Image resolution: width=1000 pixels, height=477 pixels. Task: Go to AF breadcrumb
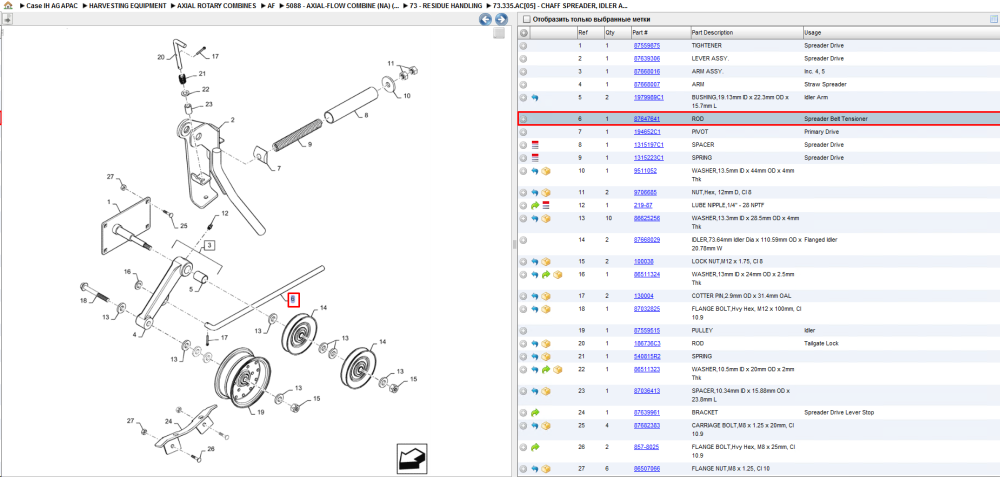click(x=272, y=5)
